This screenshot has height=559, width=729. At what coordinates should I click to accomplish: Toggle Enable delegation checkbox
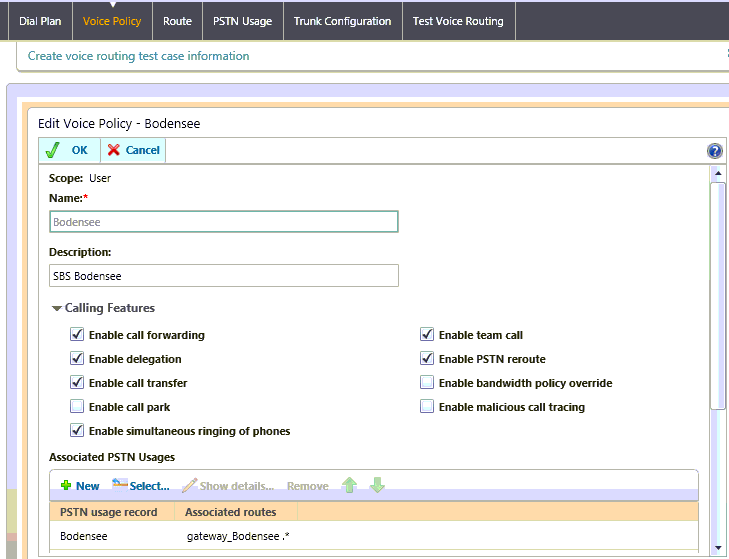77,359
